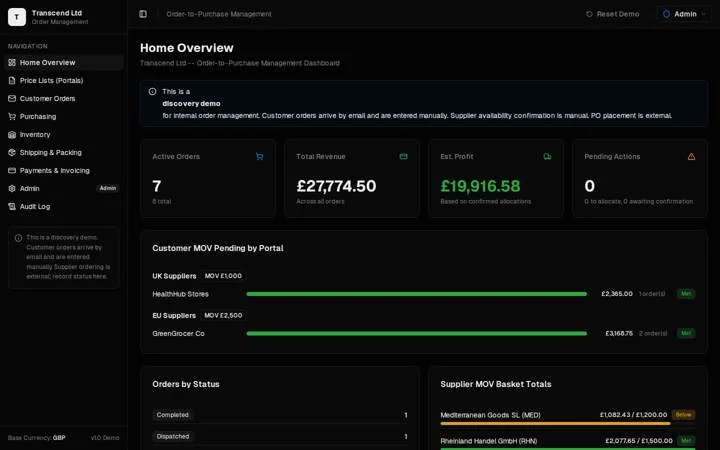Click the Completed status chip

[173, 415]
